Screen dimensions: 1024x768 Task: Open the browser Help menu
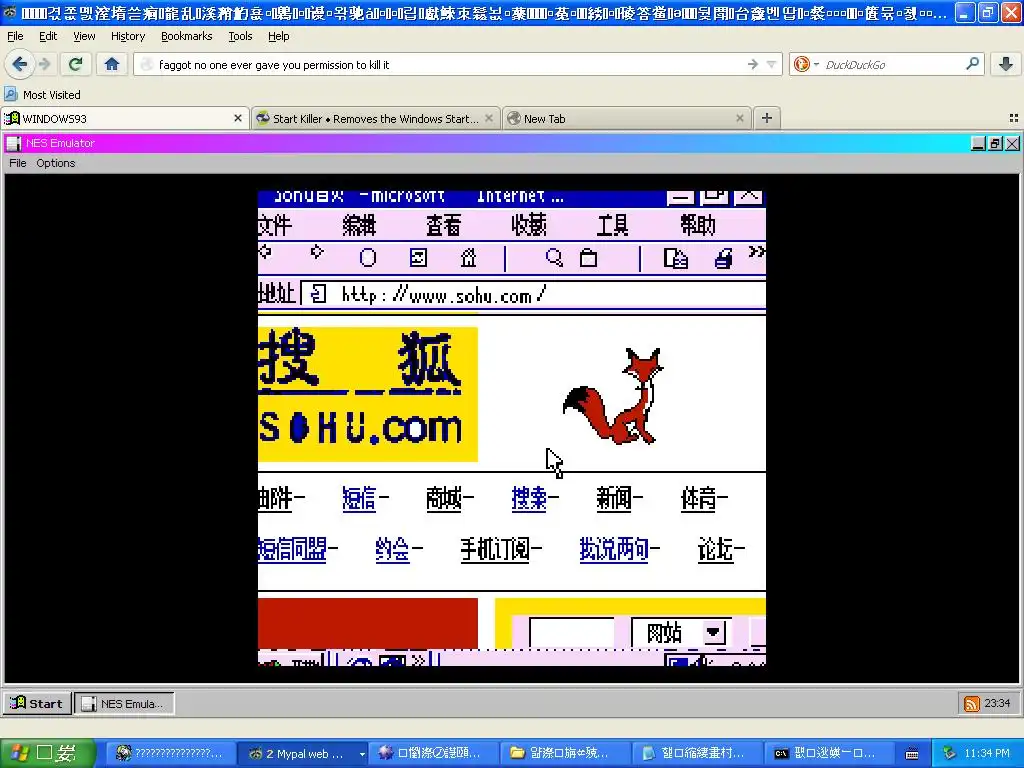click(279, 36)
